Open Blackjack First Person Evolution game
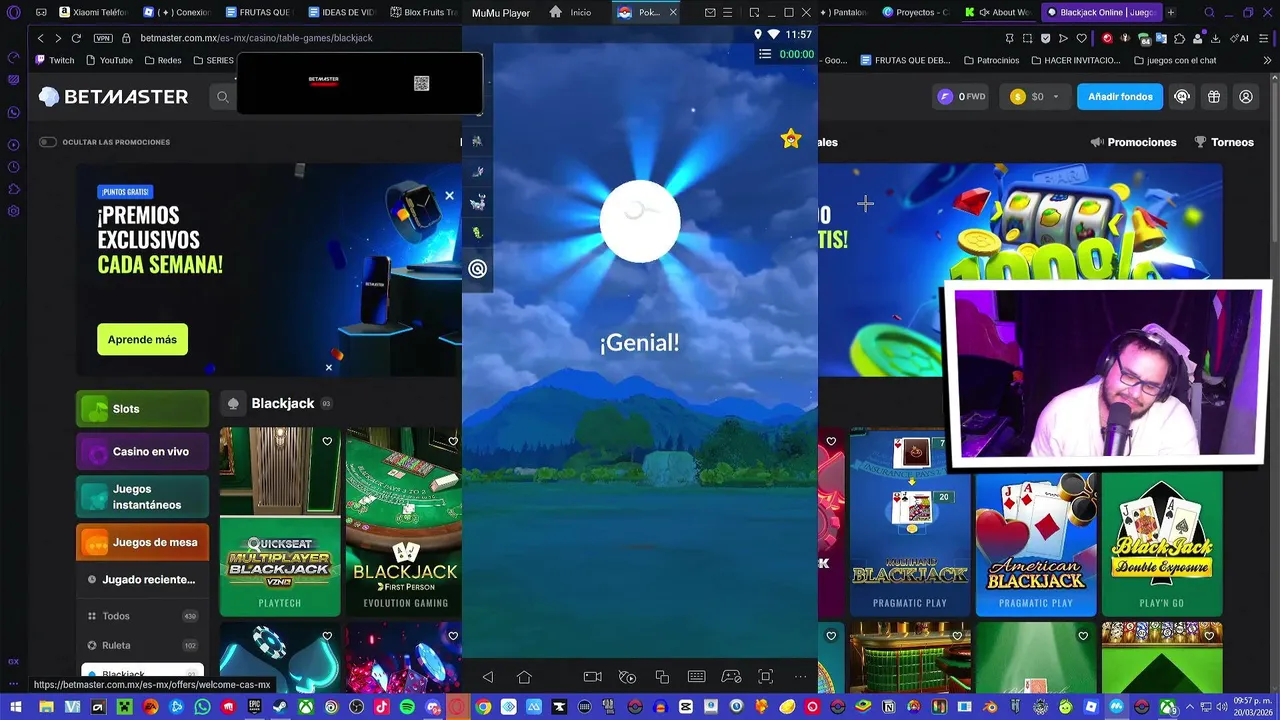Viewport: 1280px width, 720px height. click(x=404, y=521)
